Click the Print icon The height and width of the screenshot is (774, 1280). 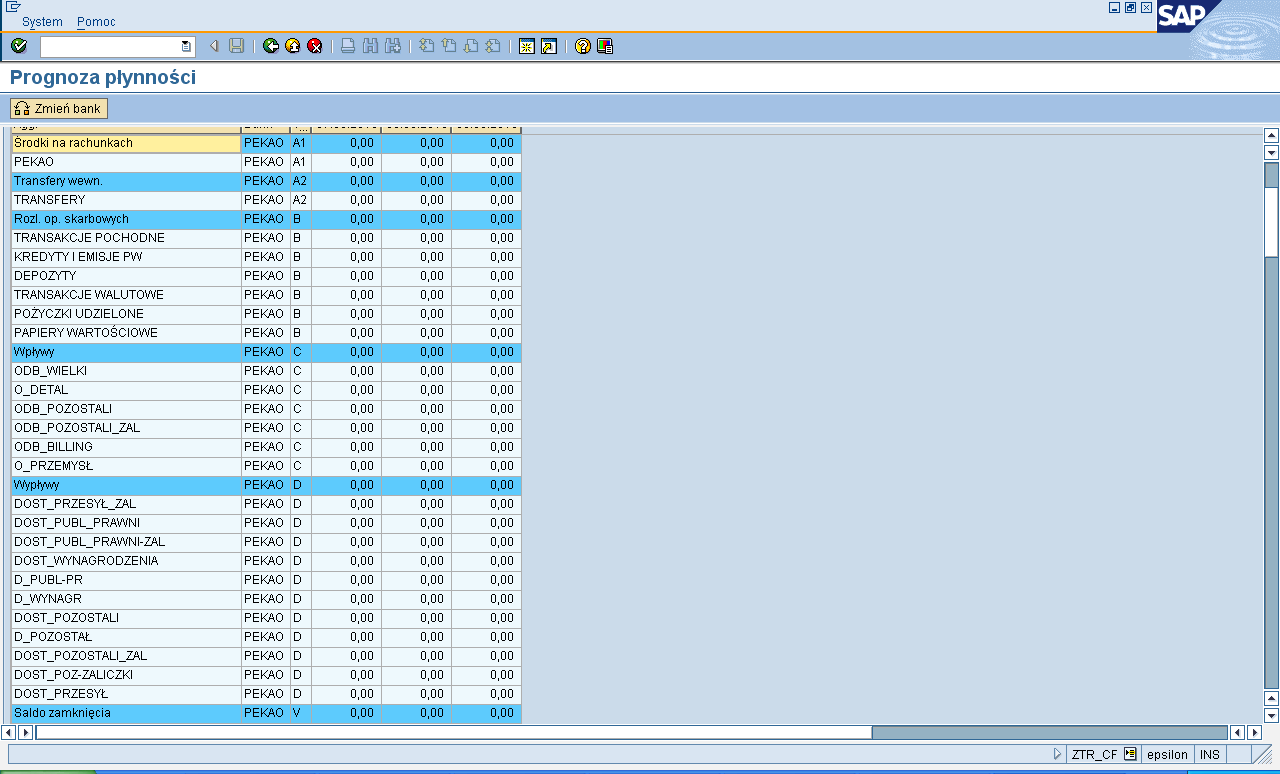(348, 46)
